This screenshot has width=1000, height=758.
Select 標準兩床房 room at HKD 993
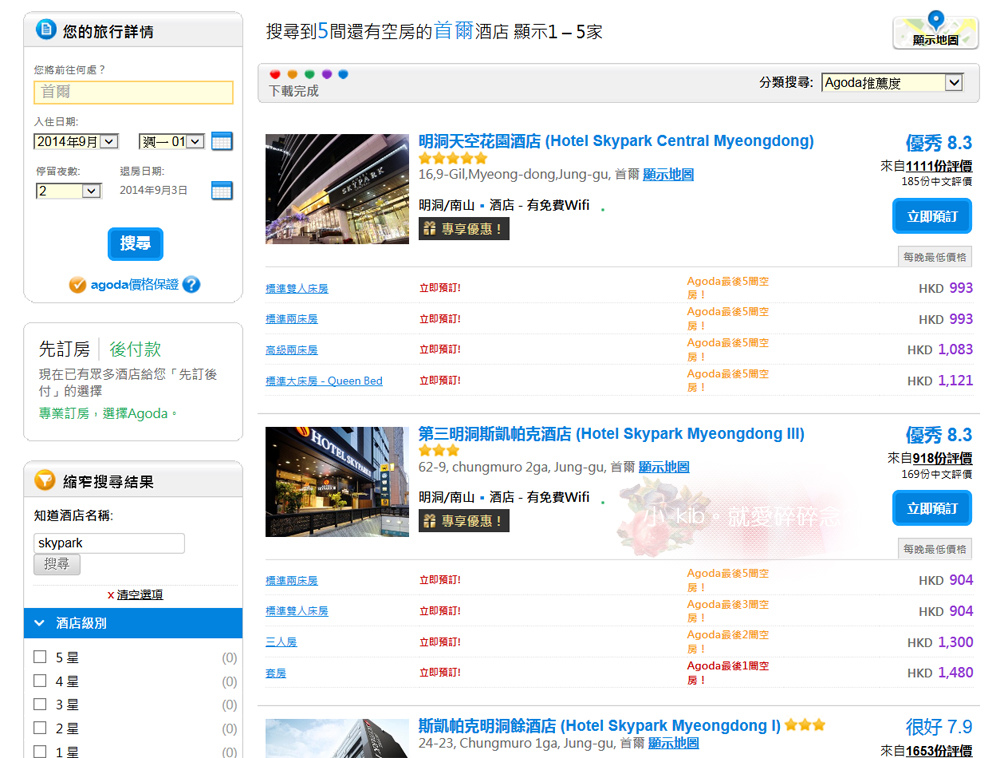click(291, 319)
